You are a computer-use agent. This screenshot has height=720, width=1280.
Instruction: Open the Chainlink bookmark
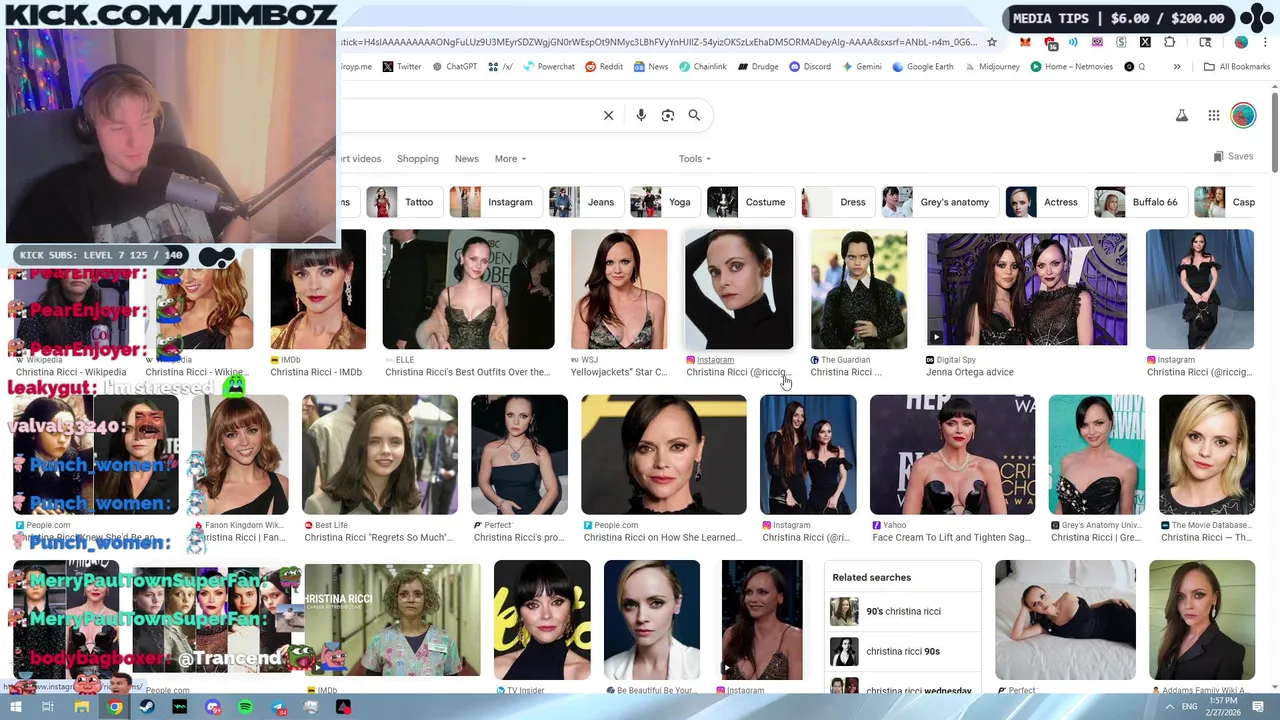(703, 67)
